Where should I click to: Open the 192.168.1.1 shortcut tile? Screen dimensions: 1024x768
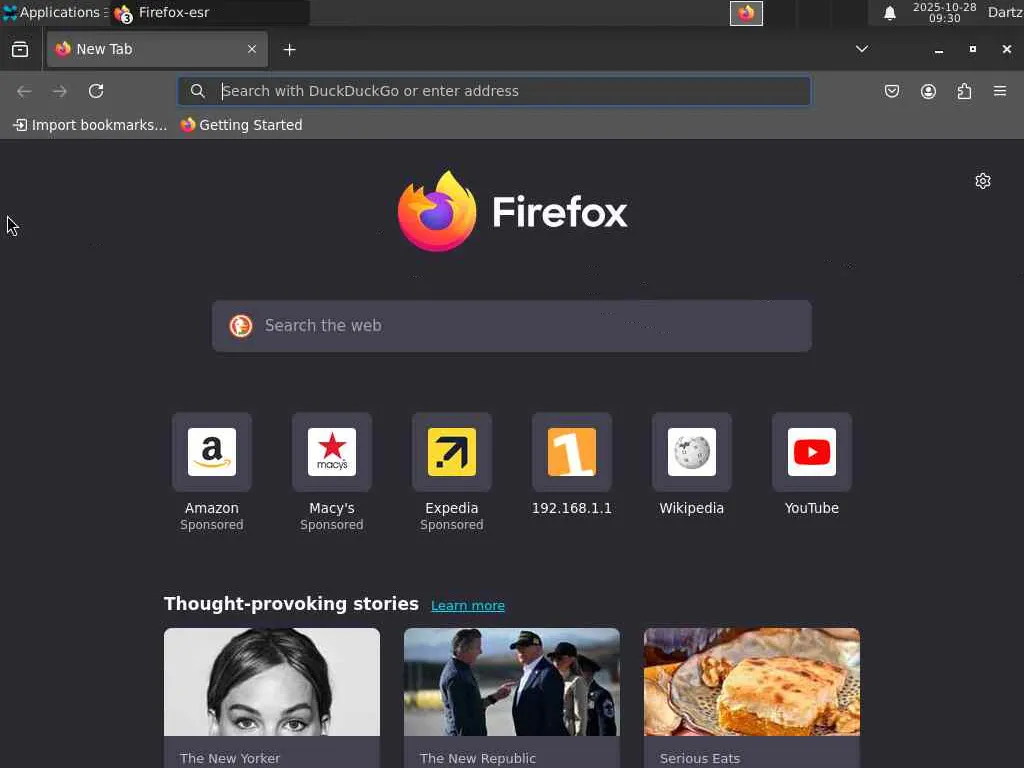coord(572,452)
